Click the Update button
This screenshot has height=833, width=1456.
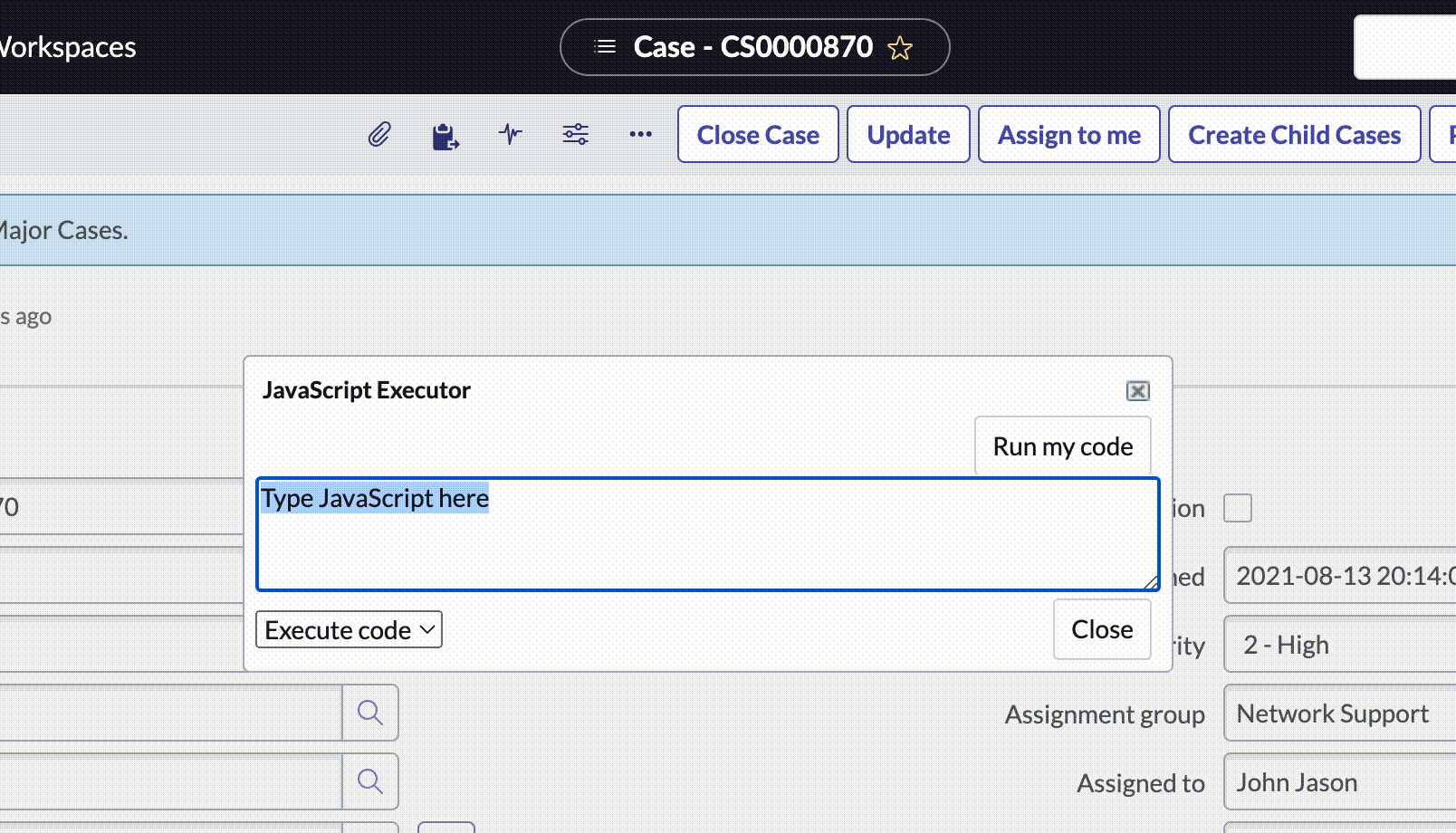pos(908,135)
